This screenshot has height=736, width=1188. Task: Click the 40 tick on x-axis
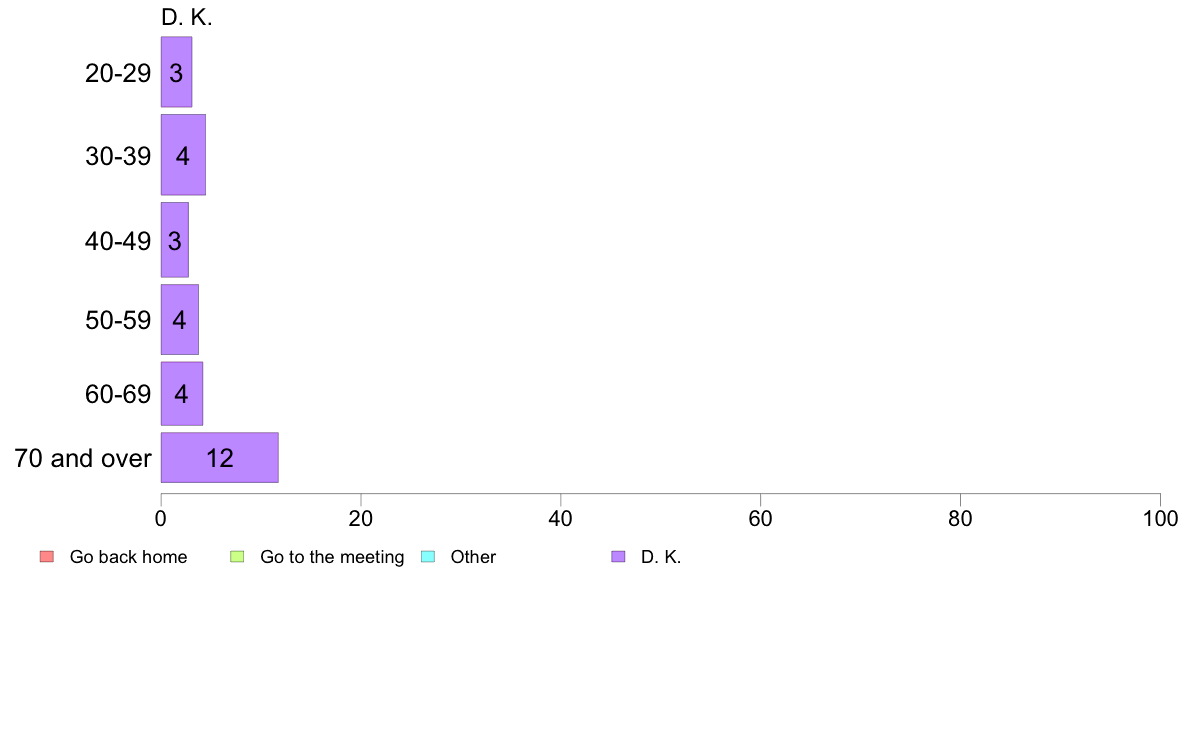pyautogui.click(x=561, y=518)
